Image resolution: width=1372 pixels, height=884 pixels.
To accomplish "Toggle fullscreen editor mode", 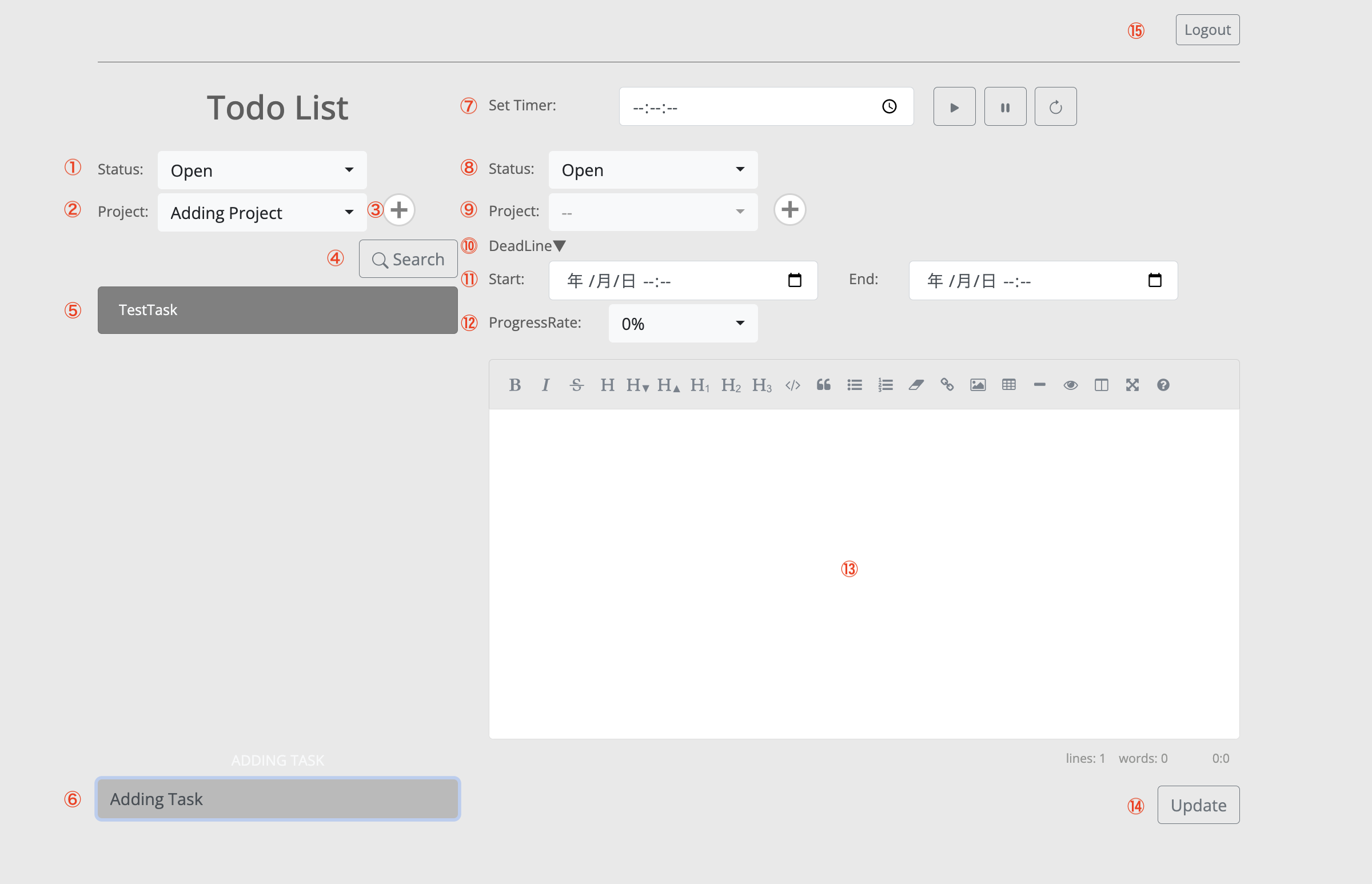I will click(x=1132, y=385).
